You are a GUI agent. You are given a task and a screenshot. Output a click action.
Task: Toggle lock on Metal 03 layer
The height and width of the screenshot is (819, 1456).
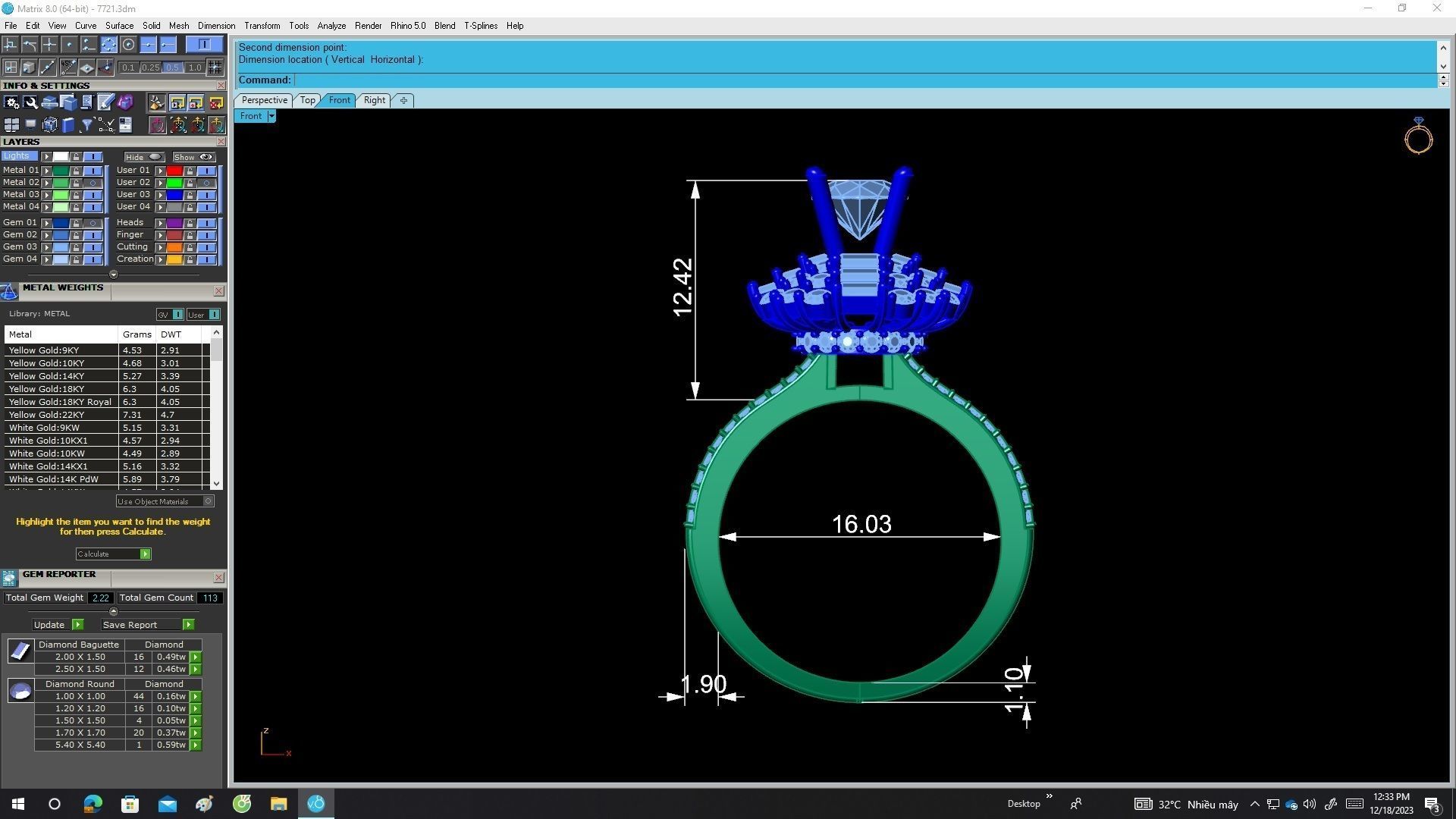point(76,195)
